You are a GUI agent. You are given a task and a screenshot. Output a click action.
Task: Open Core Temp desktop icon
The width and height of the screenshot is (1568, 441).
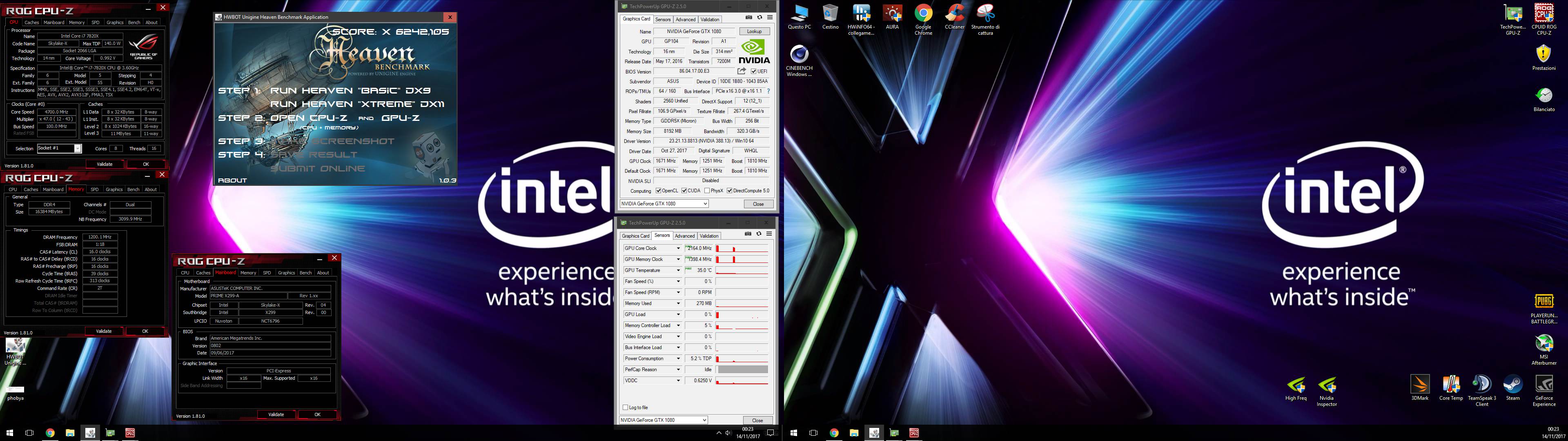1451,388
